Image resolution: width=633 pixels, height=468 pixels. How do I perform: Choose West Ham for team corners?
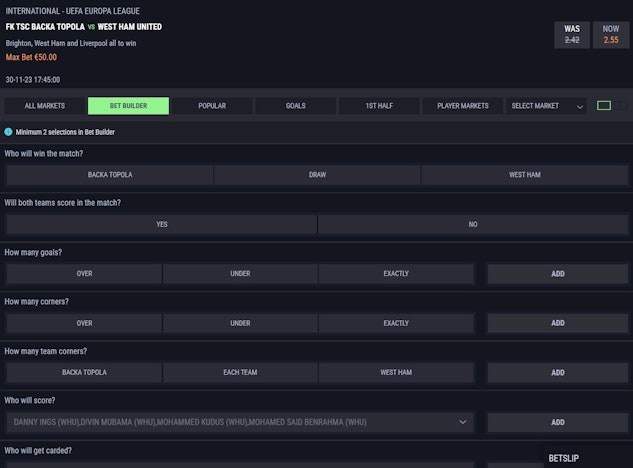click(396, 373)
